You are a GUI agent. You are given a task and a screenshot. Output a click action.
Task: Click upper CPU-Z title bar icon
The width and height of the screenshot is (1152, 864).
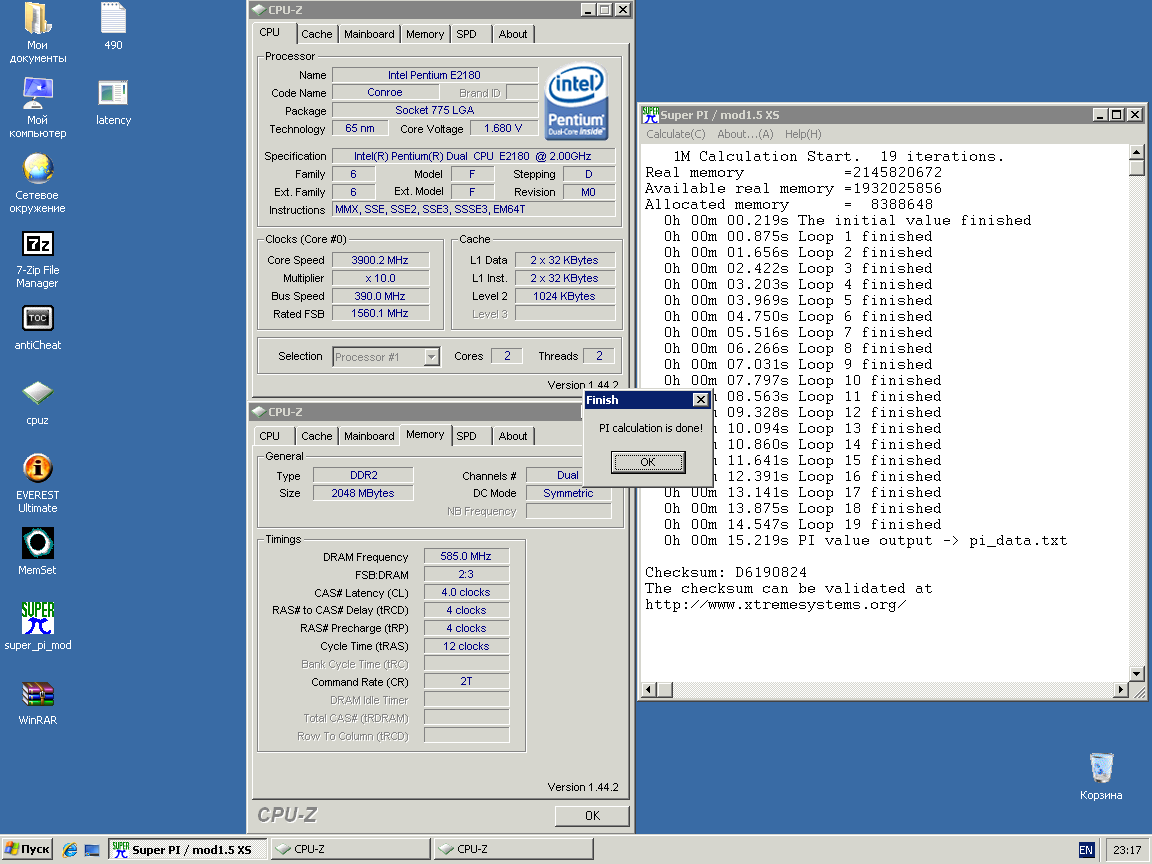click(259, 10)
